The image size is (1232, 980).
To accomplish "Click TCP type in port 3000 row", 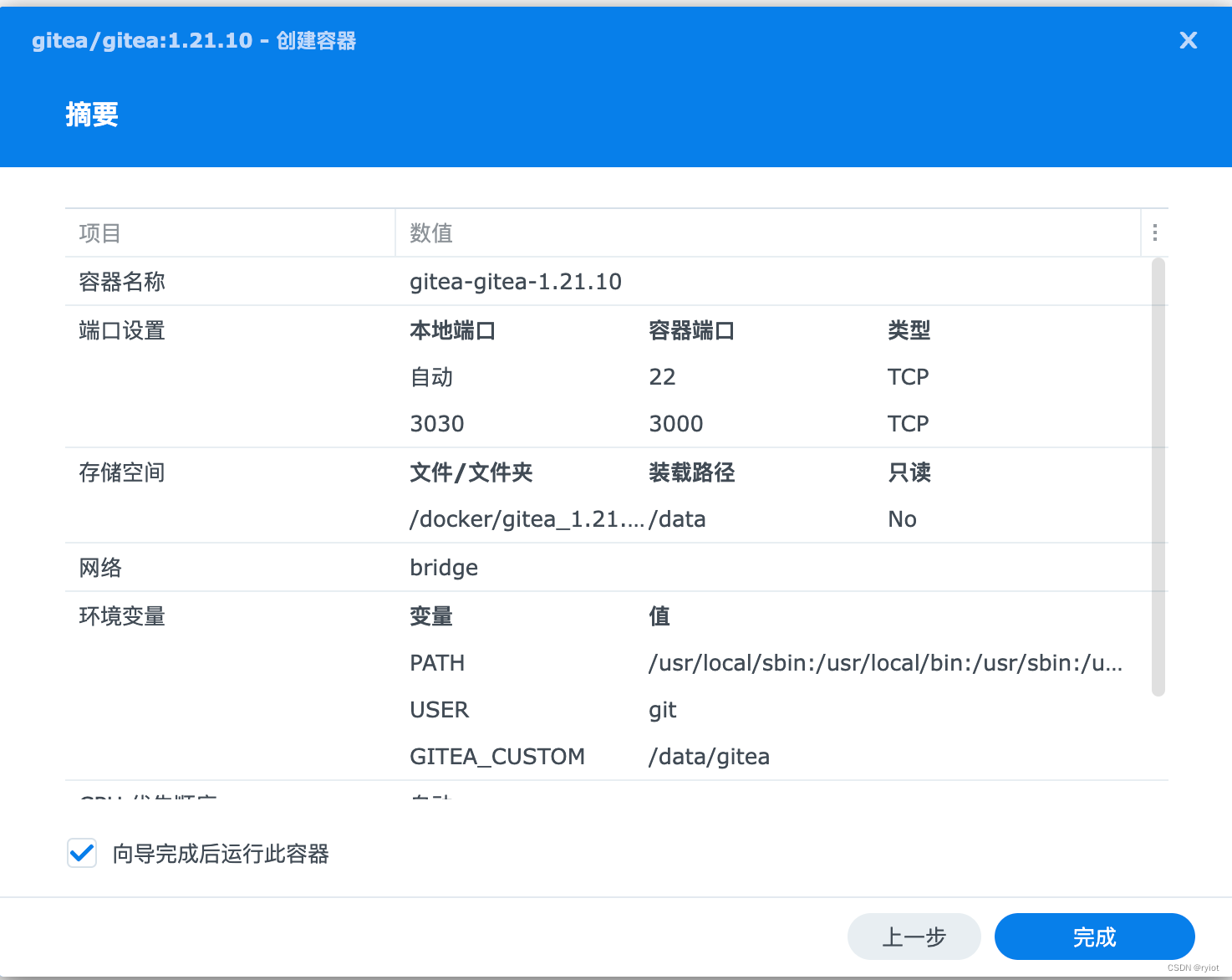I will click(x=909, y=424).
